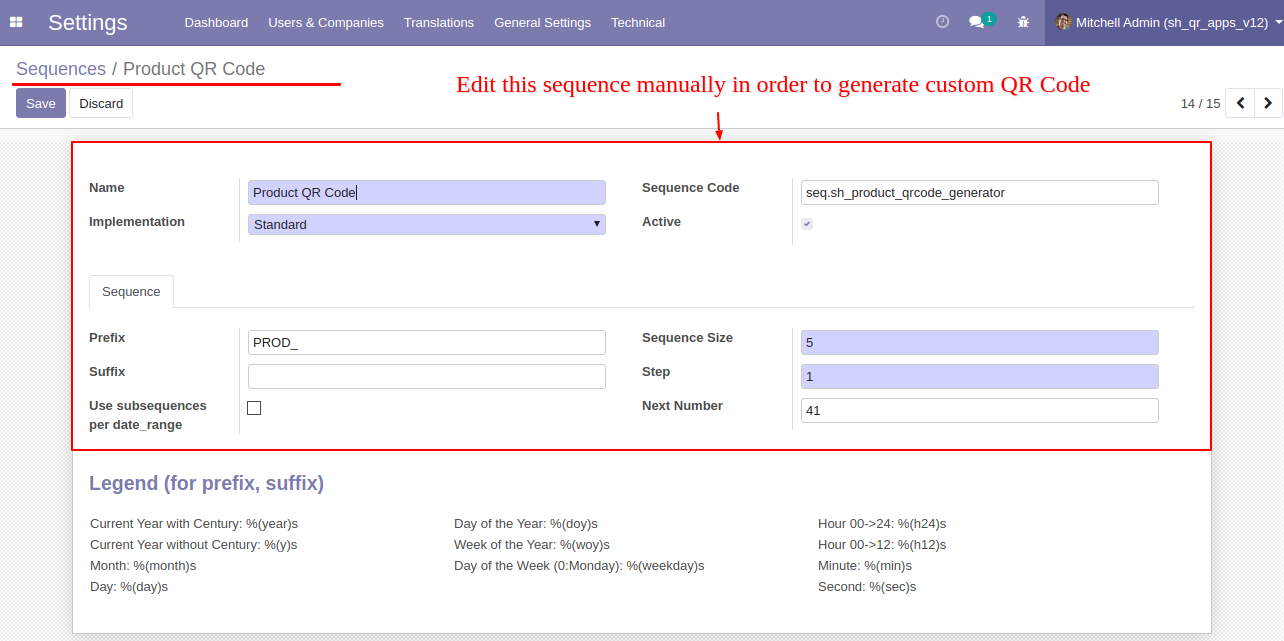The height and width of the screenshot is (641, 1284).
Task: Expand the Mitchell Admin user menu
Action: click(1164, 22)
